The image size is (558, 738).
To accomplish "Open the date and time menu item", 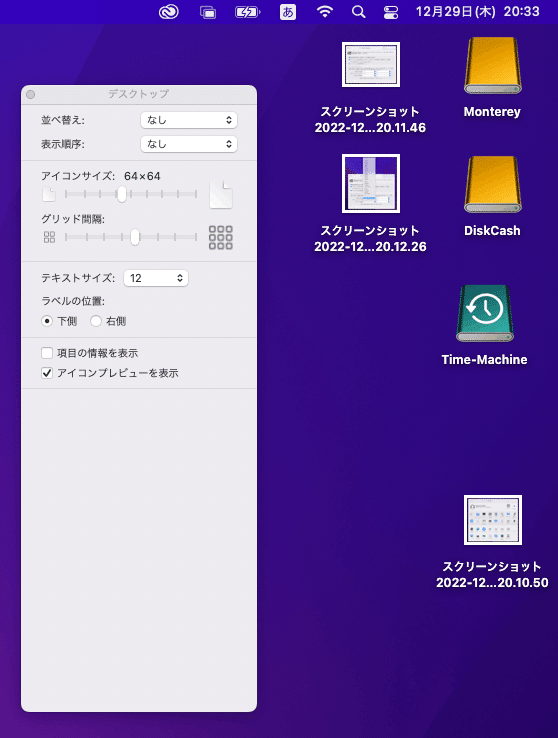I will tap(478, 12).
